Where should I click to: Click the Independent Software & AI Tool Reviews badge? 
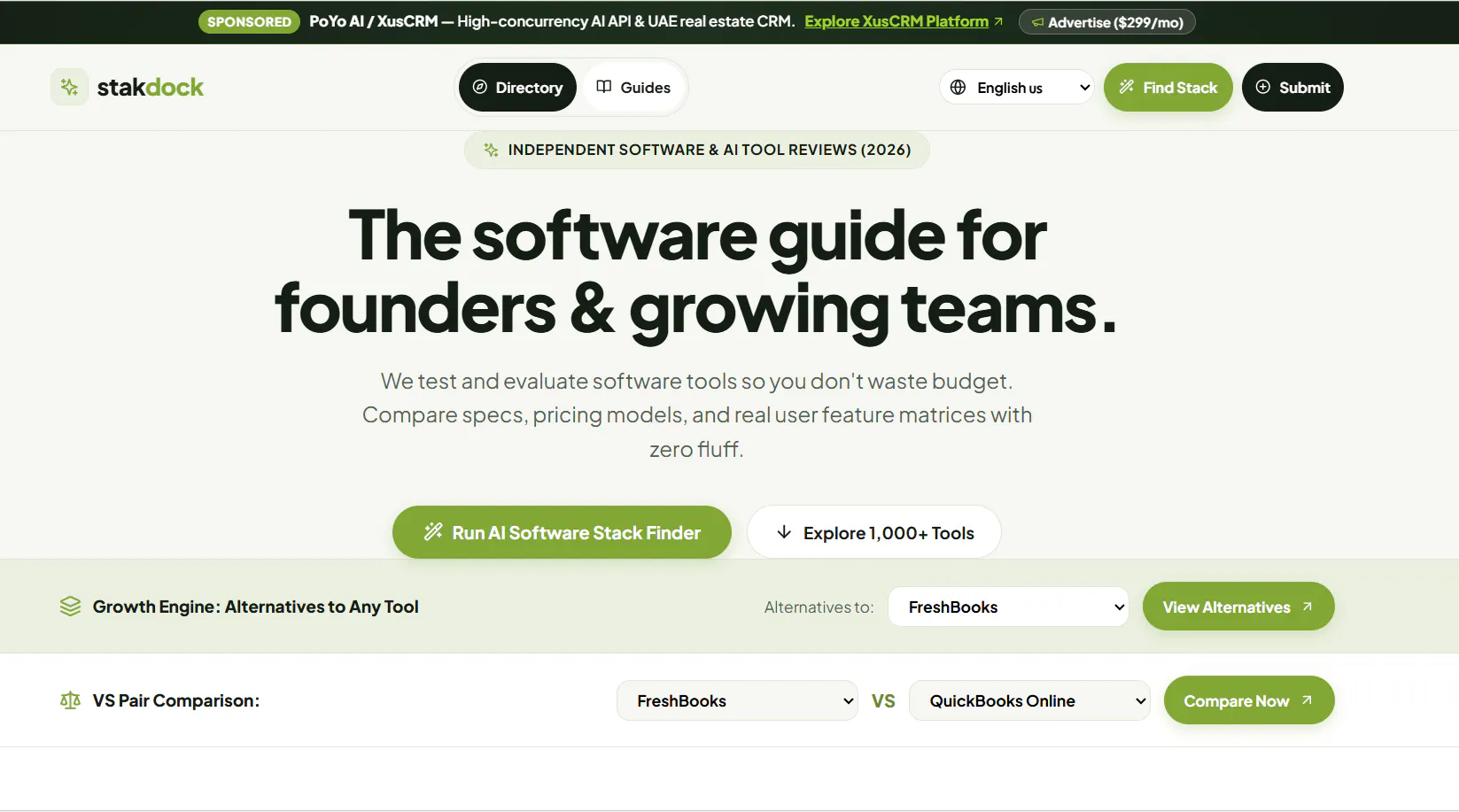click(697, 150)
